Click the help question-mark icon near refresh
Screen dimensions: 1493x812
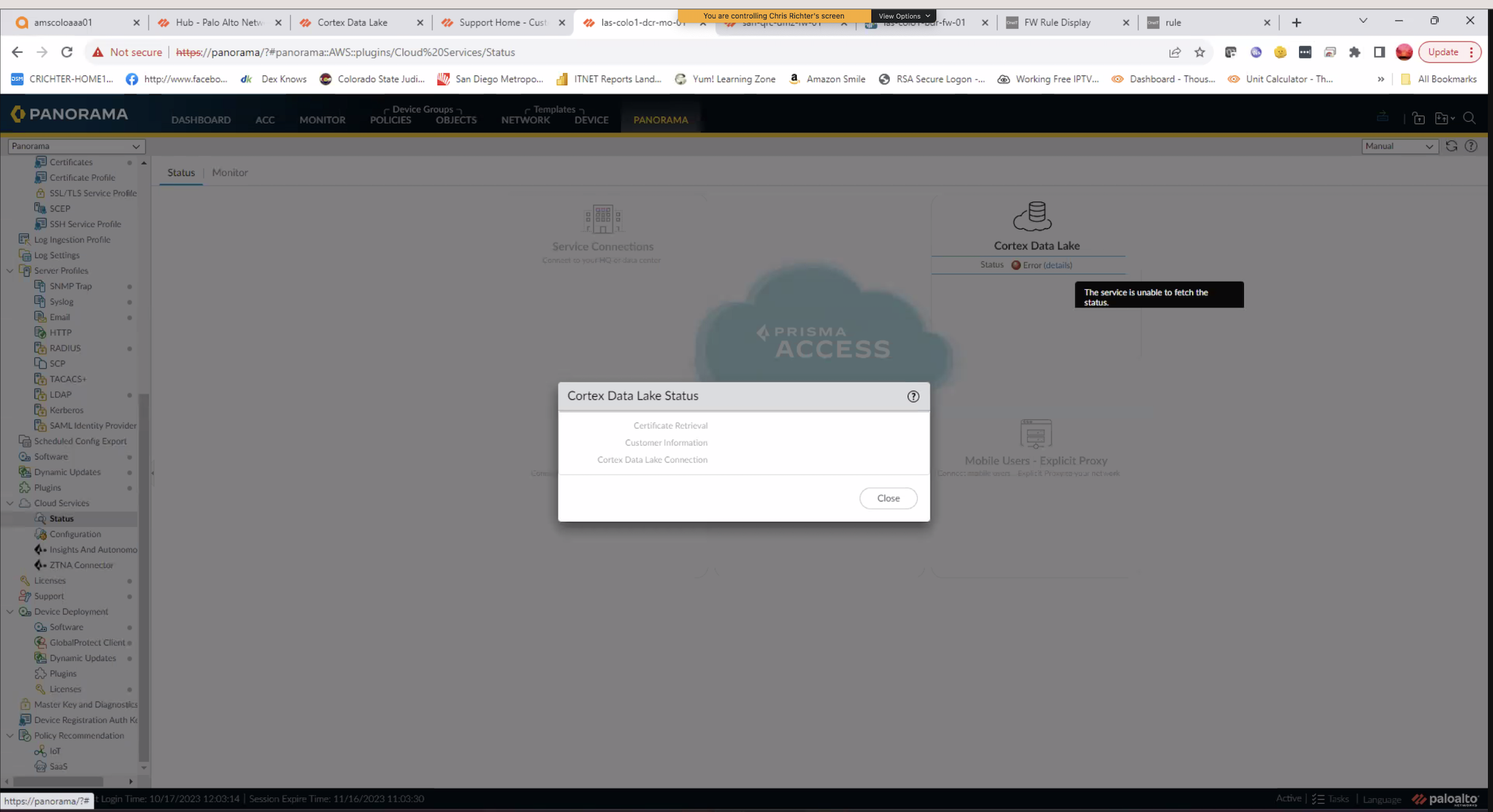tap(1472, 146)
